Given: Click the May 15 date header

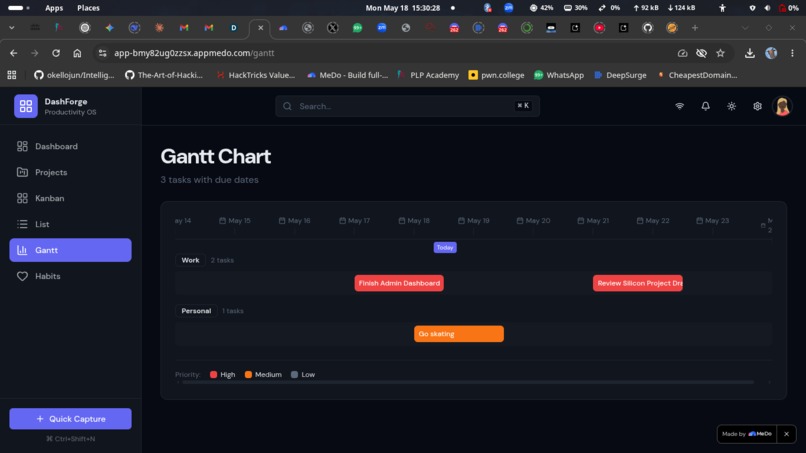Looking at the screenshot, I should 235,221.
